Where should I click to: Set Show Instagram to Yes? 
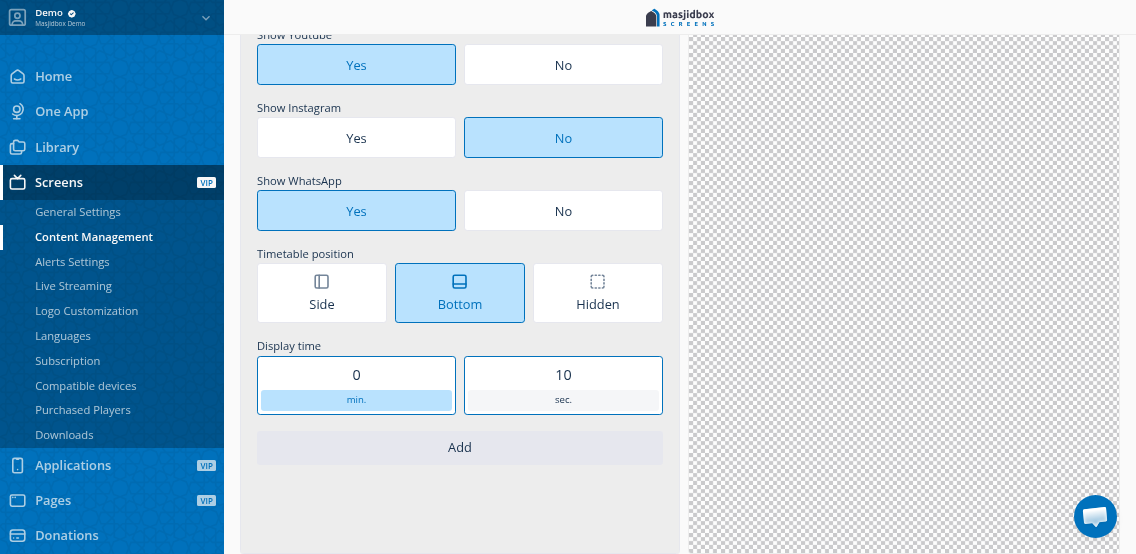coord(356,138)
